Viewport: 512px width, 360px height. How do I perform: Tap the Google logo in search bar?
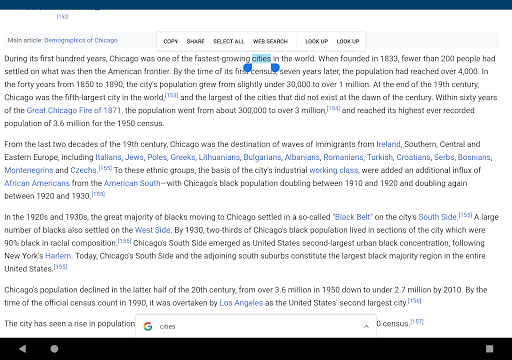[x=148, y=326]
